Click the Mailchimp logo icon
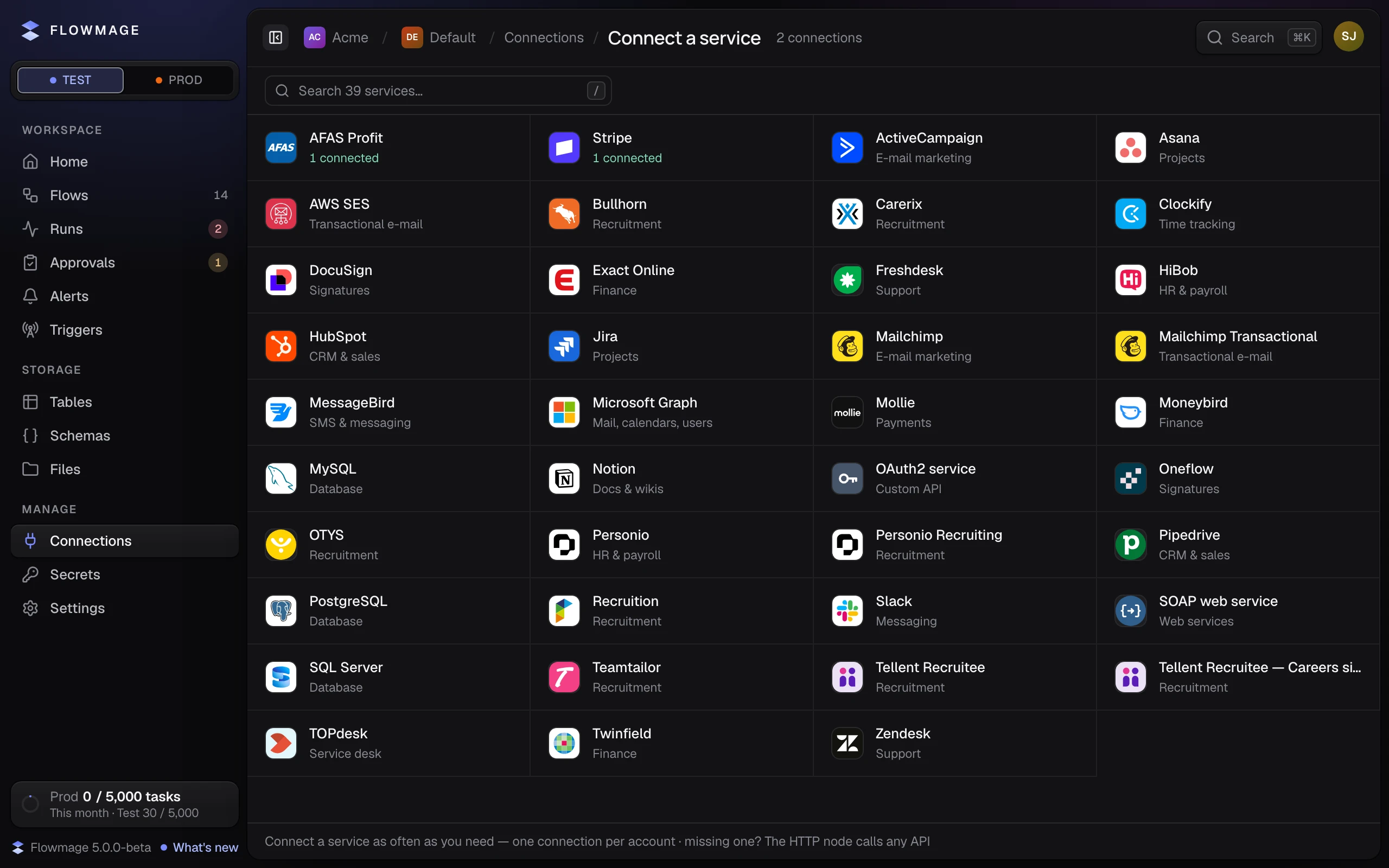This screenshot has height=868, width=1389. click(847, 346)
